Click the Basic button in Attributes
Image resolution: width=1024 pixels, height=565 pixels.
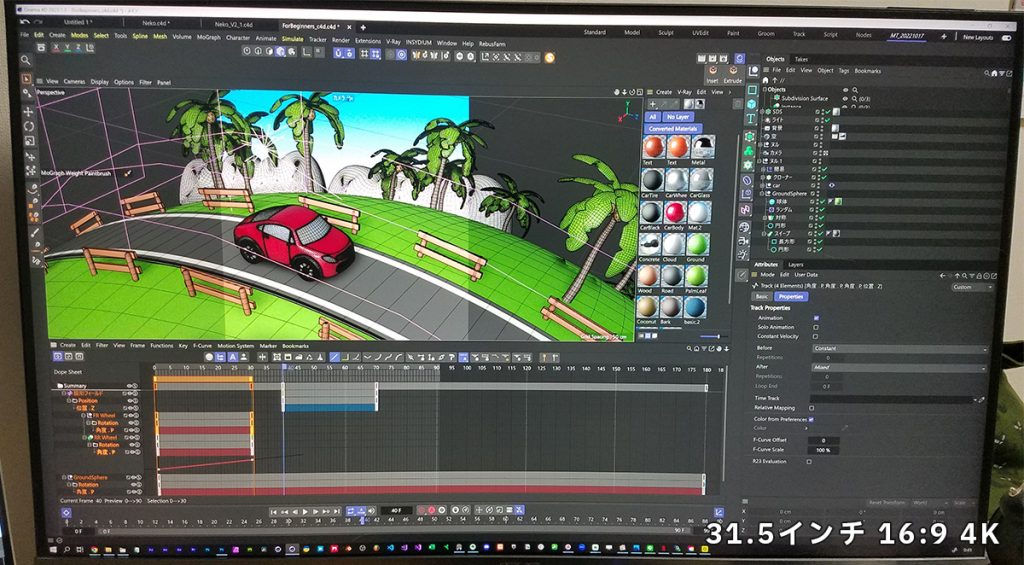[761, 297]
